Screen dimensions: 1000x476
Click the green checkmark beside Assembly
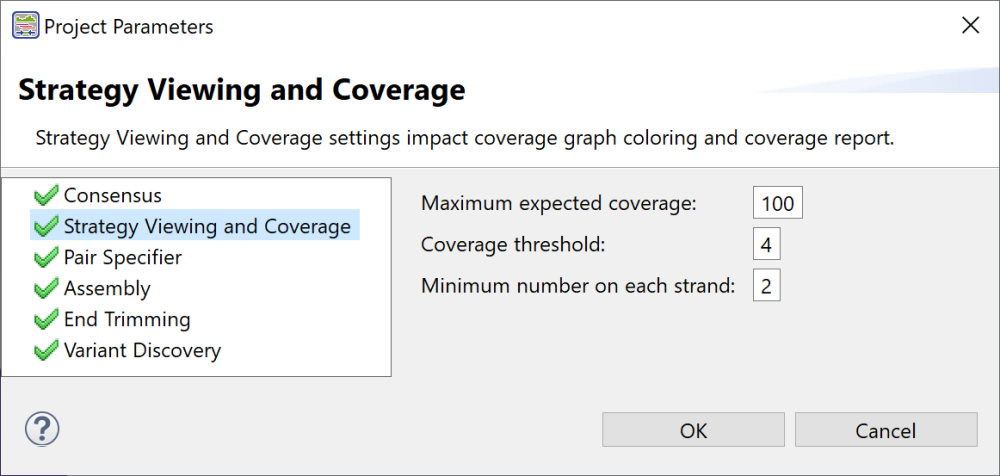tap(46, 289)
